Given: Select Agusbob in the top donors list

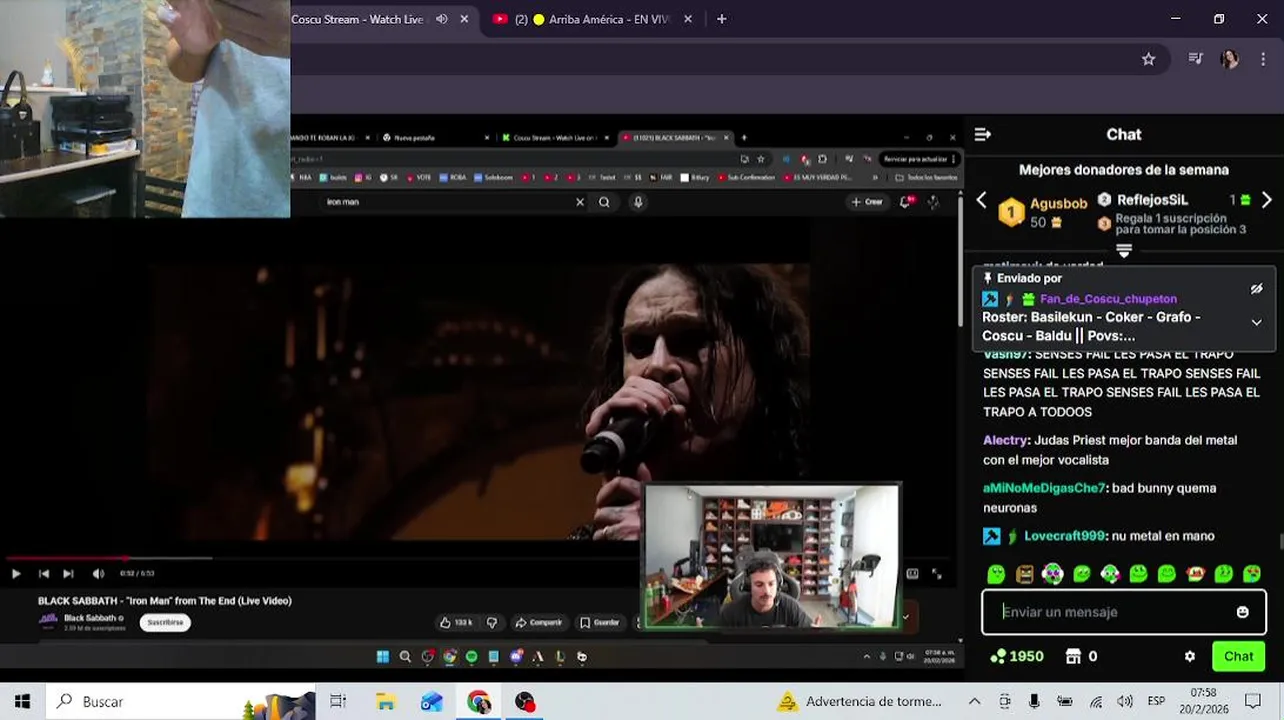Looking at the screenshot, I should pyautogui.click(x=1058, y=203).
